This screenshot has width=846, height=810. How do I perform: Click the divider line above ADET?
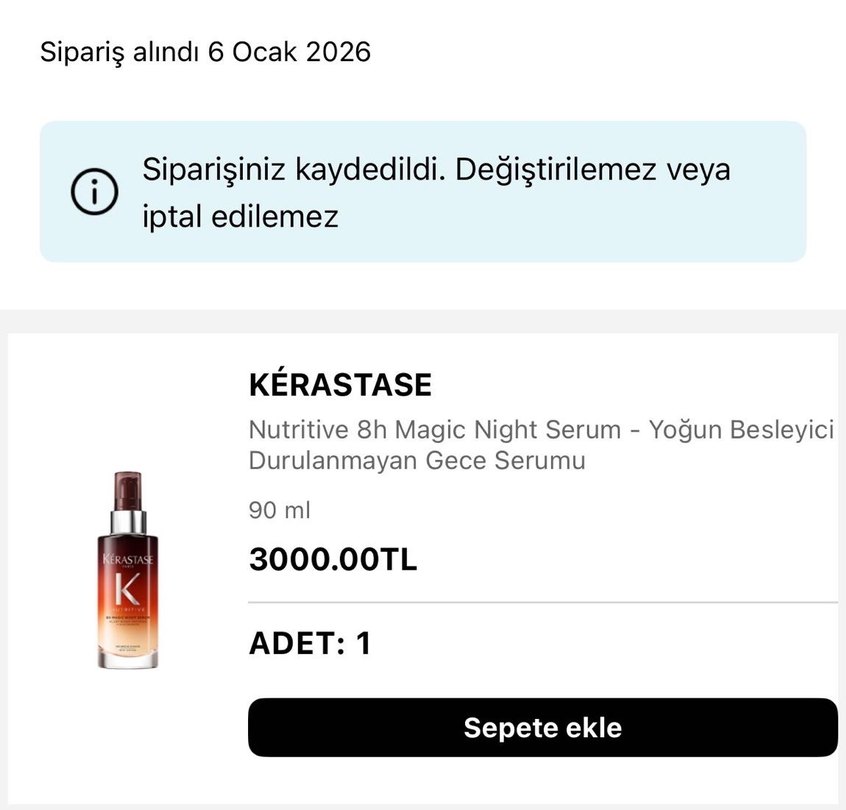click(x=541, y=603)
